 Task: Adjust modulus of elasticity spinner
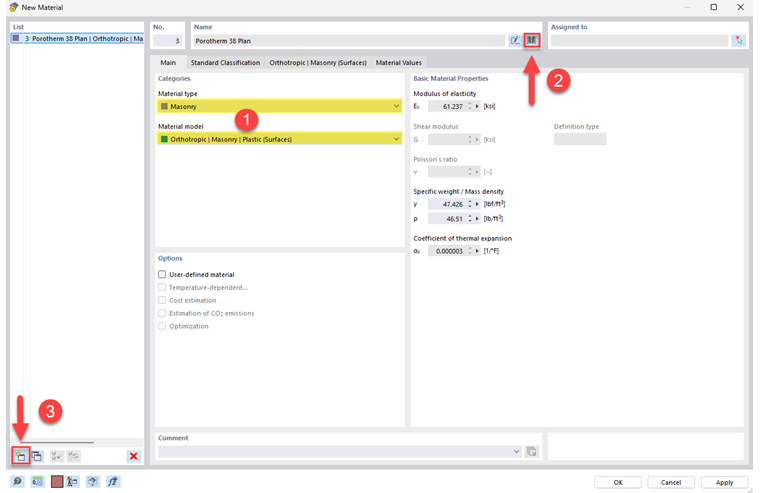470,106
